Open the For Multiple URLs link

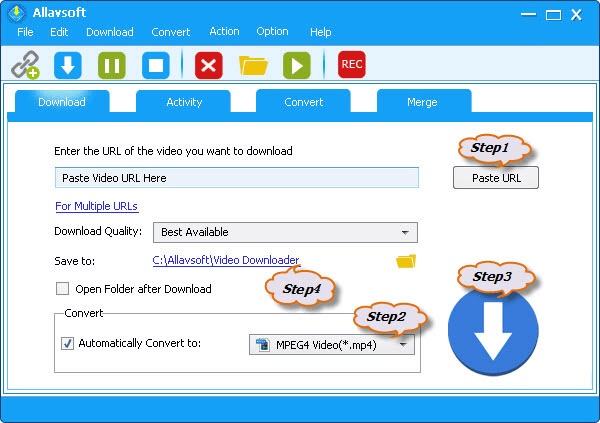(96, 206)
